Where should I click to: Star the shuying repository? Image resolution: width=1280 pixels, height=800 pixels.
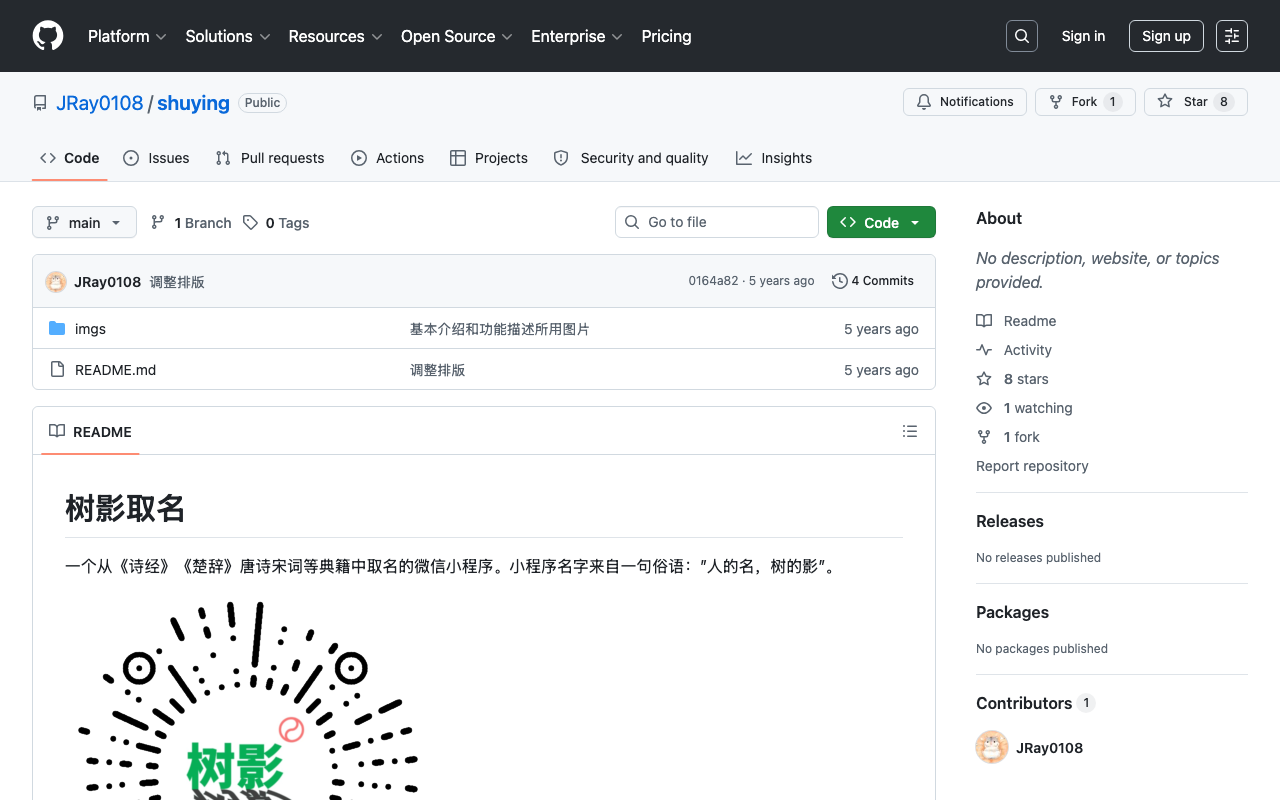pyautogui.click(x=1196, y=102)
